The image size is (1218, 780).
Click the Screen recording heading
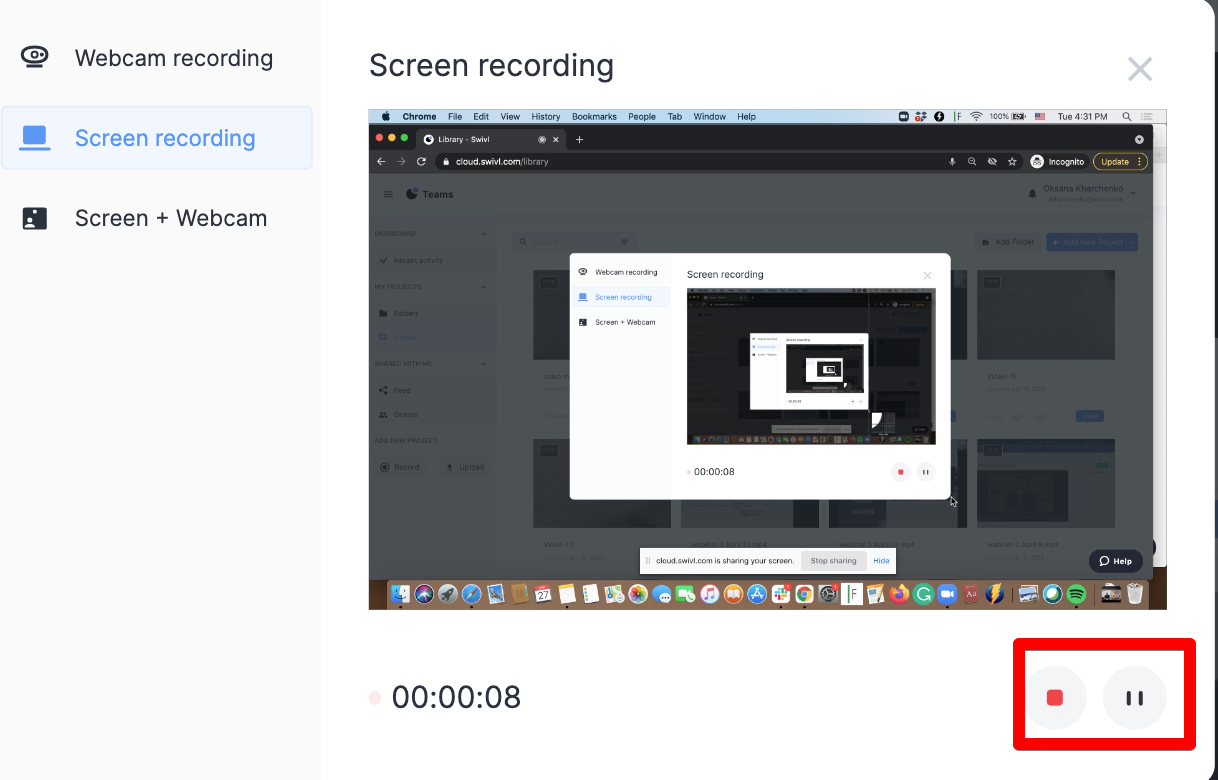491,66
